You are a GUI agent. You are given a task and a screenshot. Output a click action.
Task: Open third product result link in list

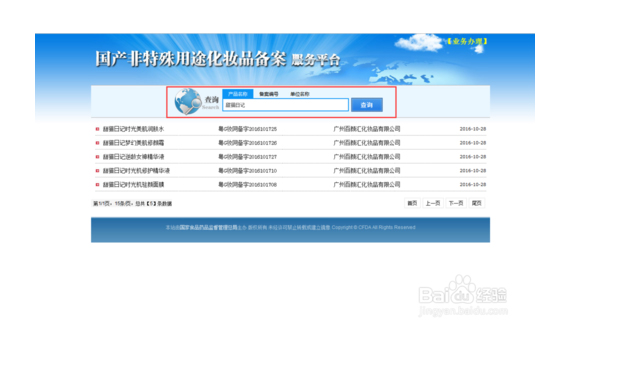pyautogui.click(x=133, y=157)
